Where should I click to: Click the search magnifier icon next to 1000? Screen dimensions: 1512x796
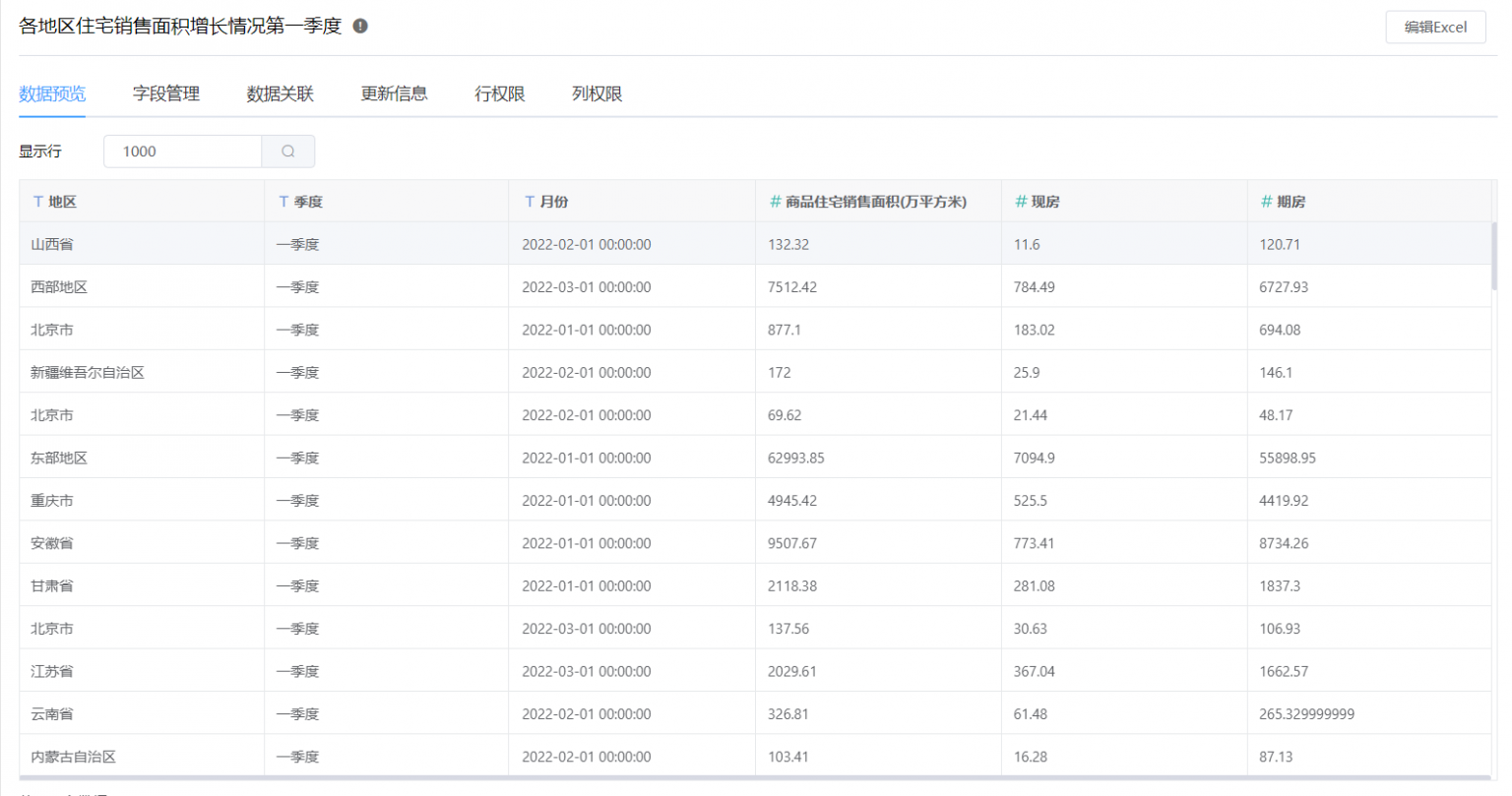coord(288,152)
